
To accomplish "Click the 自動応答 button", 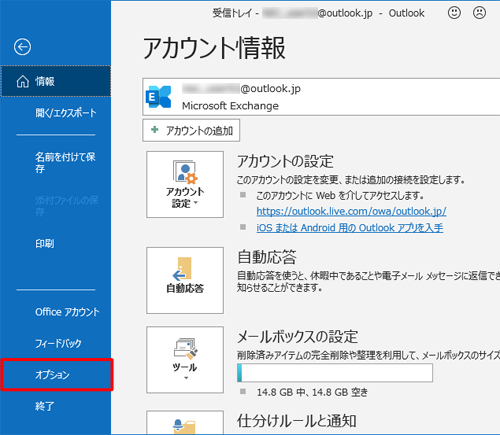I will click(185, 280).
